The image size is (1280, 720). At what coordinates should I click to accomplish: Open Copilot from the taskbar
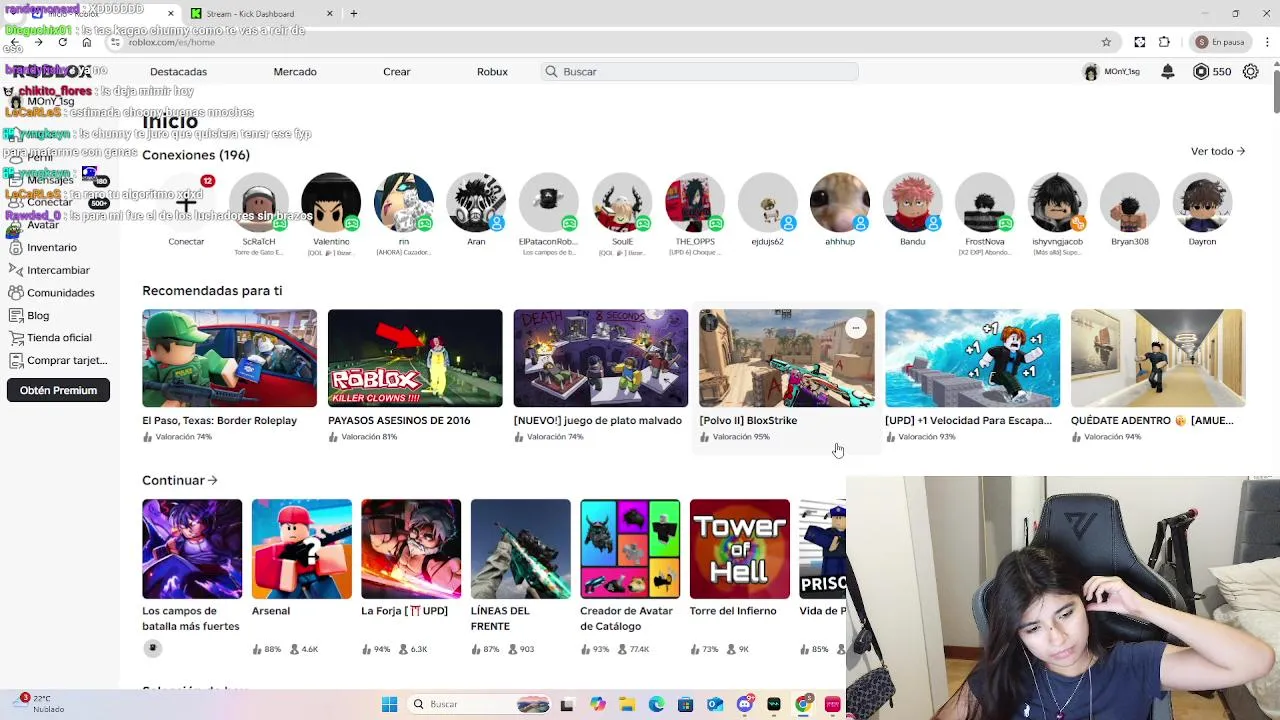(598, 704)
